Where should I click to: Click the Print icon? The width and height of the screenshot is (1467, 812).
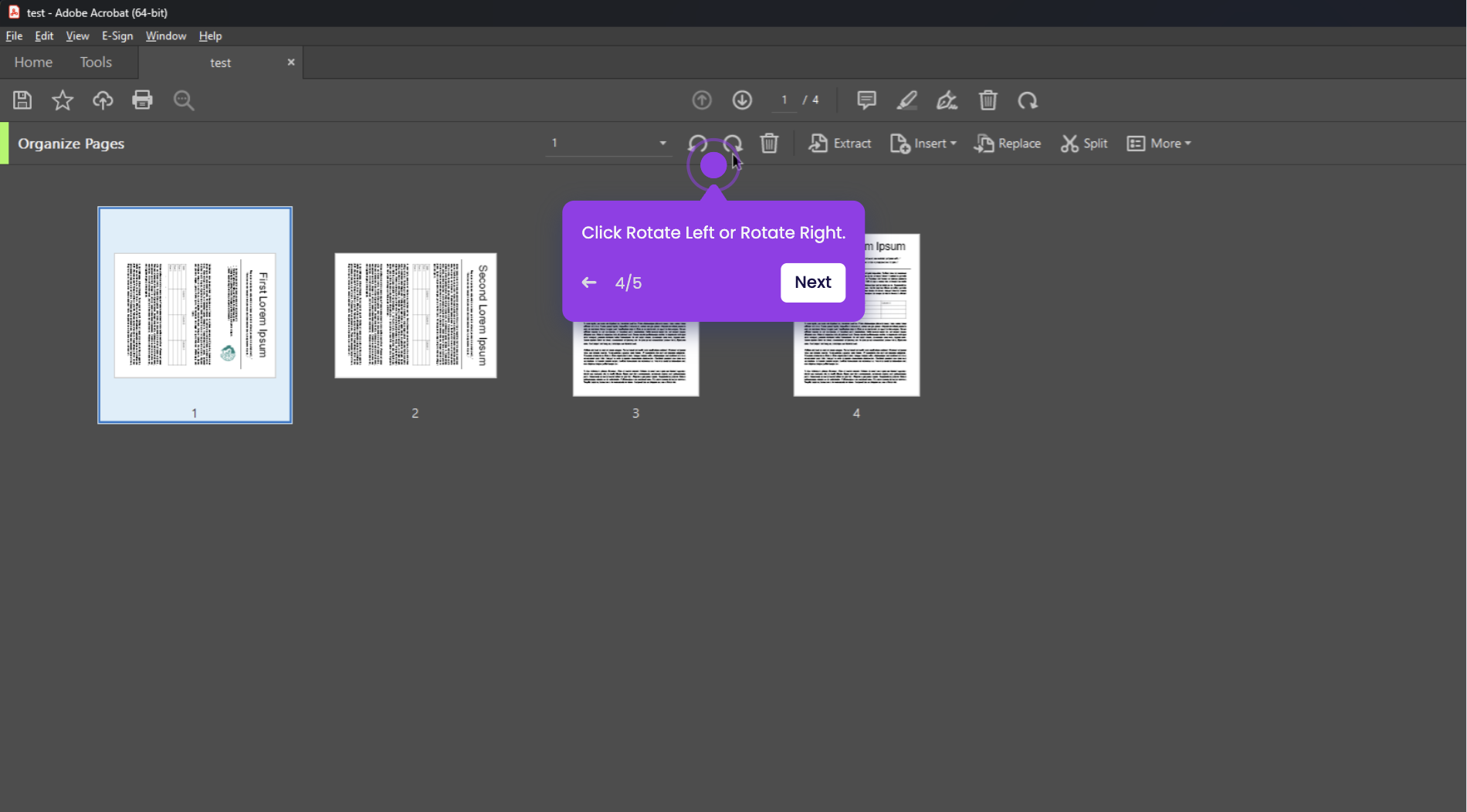(143, 100)
